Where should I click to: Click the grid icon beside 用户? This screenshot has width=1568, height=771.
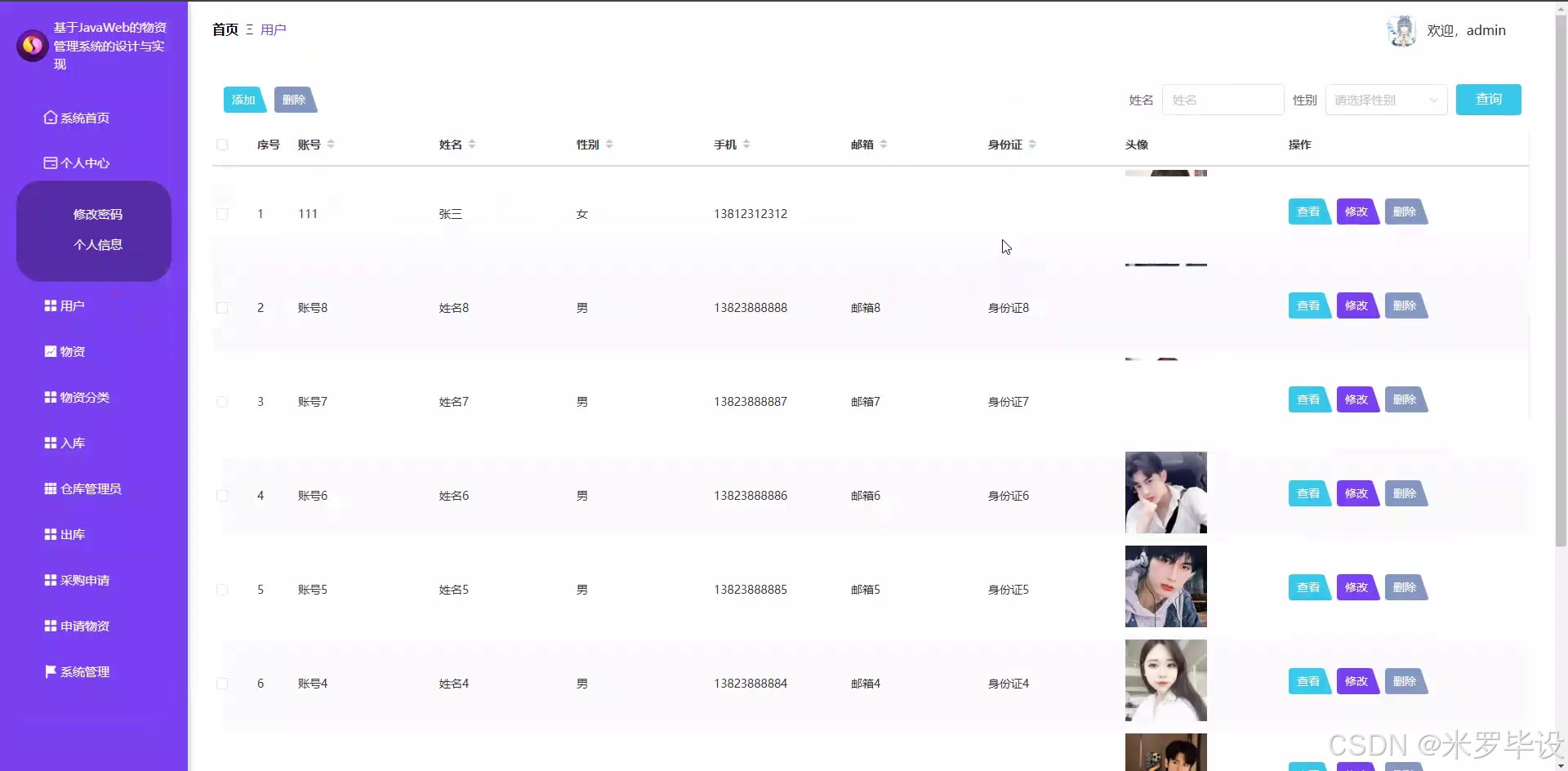point(51,305)
